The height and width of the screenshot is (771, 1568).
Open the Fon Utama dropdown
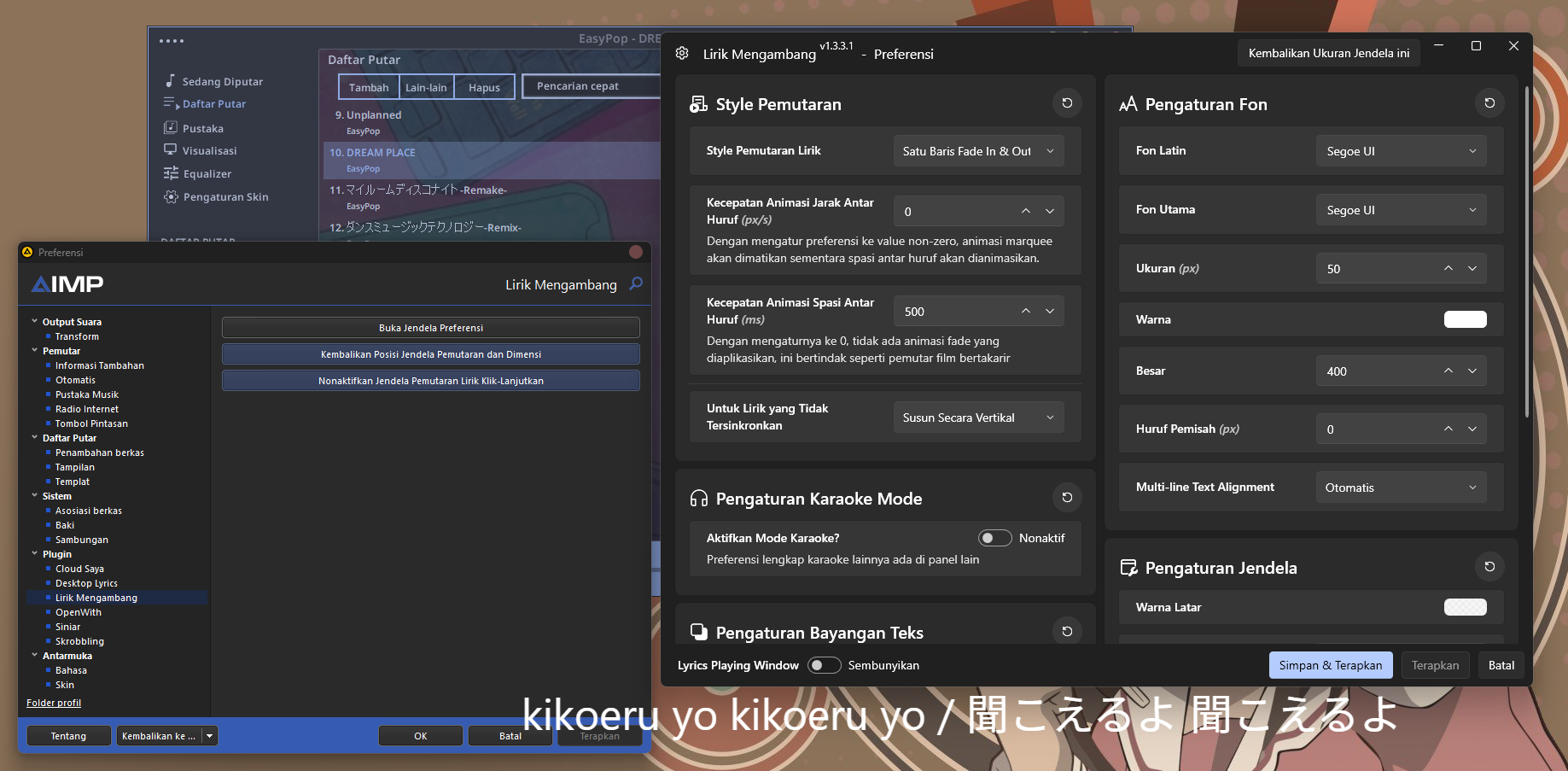coord(1402,210)
